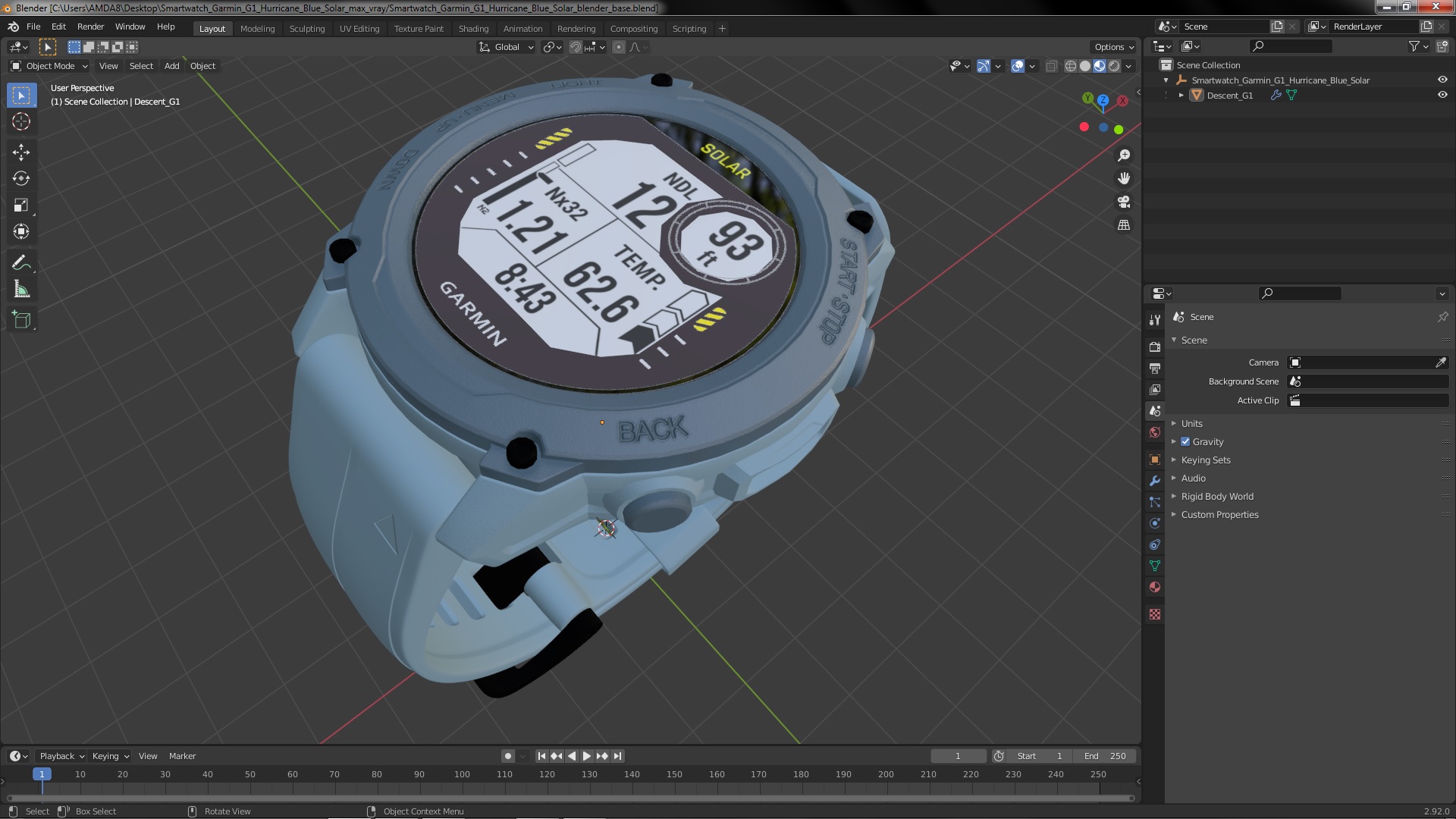The height and width of the screenshot is (819, 1456).
Task: Open the Material properties tab
Action: pos(1154,587)
